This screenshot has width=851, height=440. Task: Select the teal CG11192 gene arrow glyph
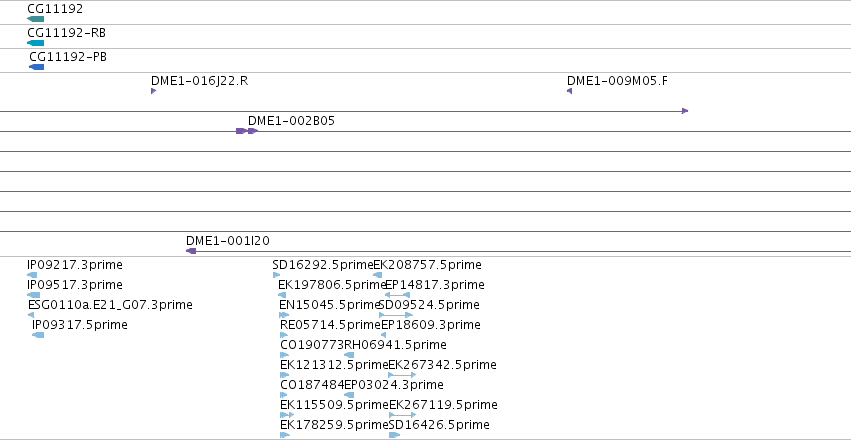(35, 19)
